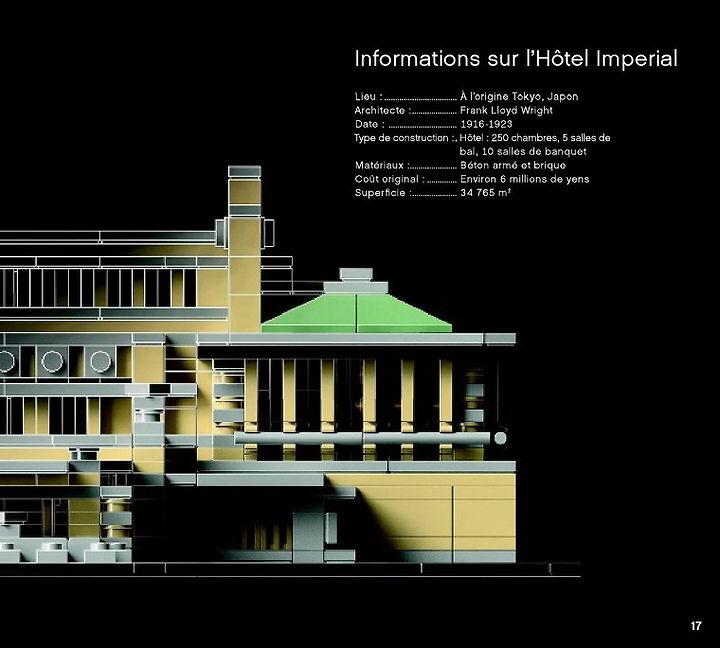Click the value "Béton armé et brique"
This screenshot has height=648, width=720.
click(512, 165)
